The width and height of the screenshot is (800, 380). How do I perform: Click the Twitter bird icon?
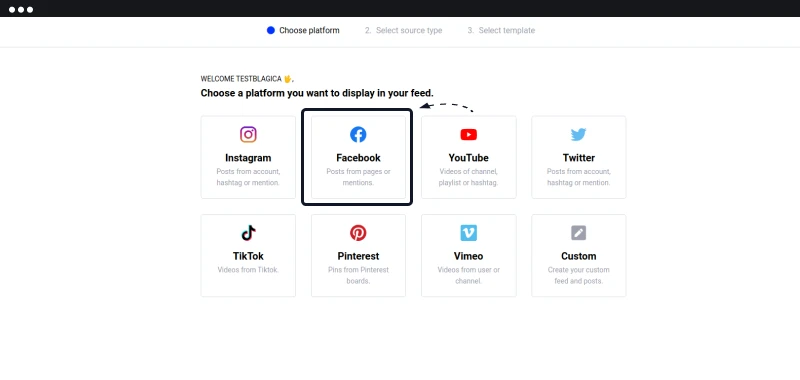[x=579, y=135]
